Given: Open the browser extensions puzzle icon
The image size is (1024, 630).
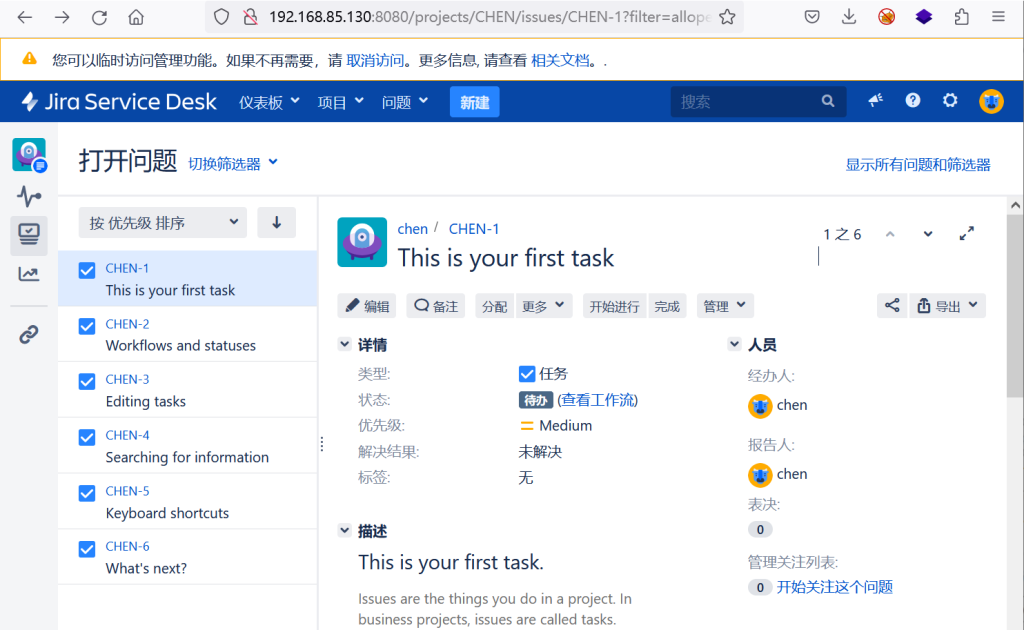Looking at the screenshot, I should click(961, 17).
